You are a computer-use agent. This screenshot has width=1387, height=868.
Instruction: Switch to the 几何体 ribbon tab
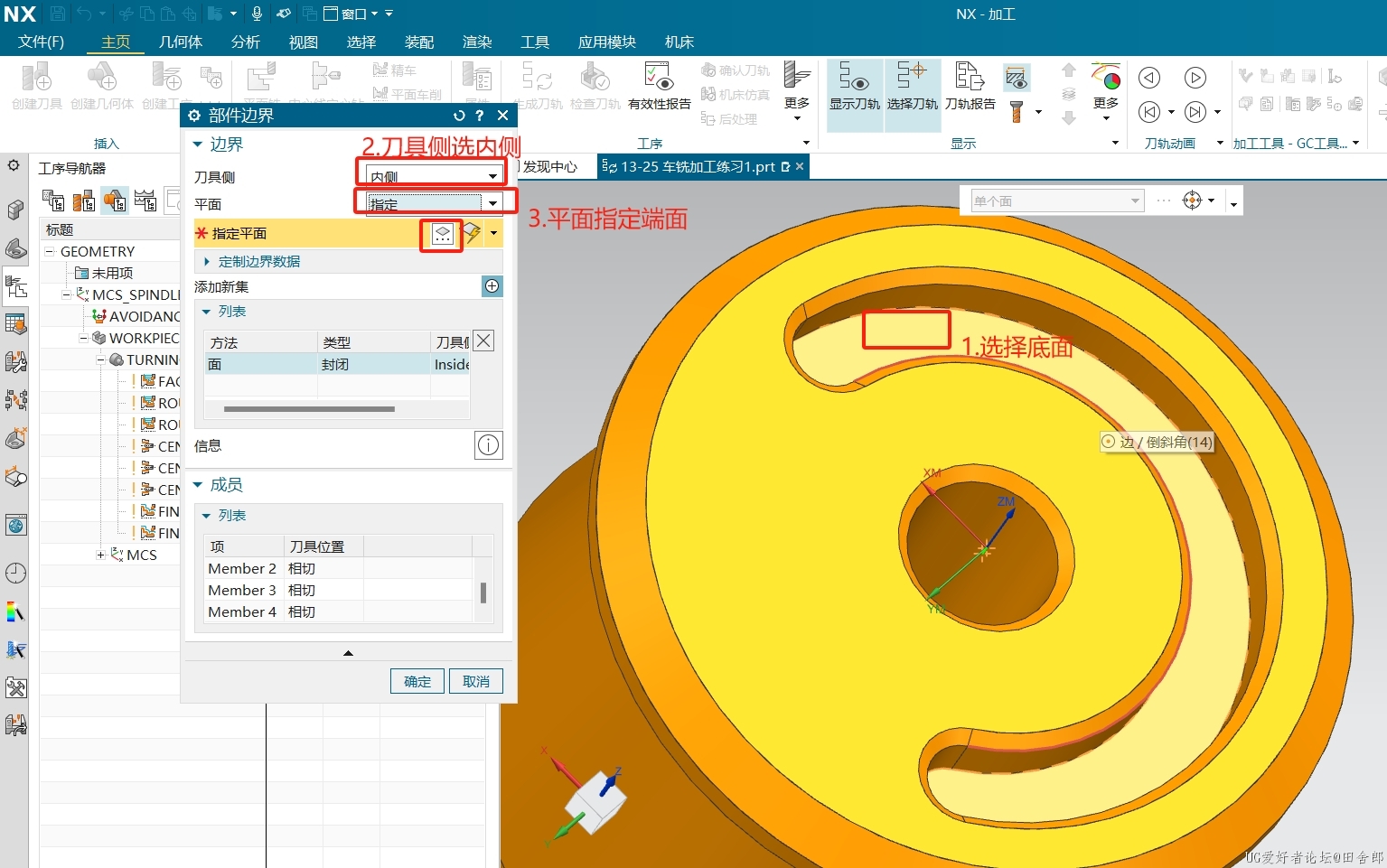[x=181, y=42]
